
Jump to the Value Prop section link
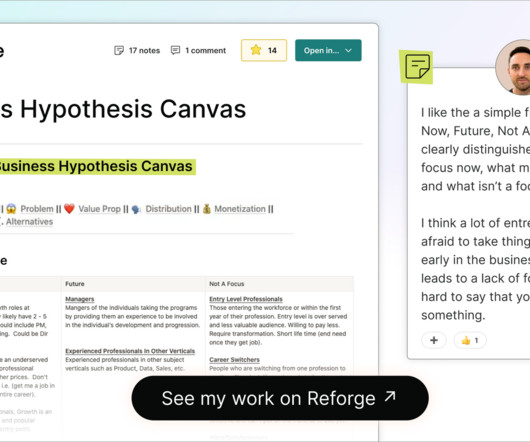(x=99, y=209)
